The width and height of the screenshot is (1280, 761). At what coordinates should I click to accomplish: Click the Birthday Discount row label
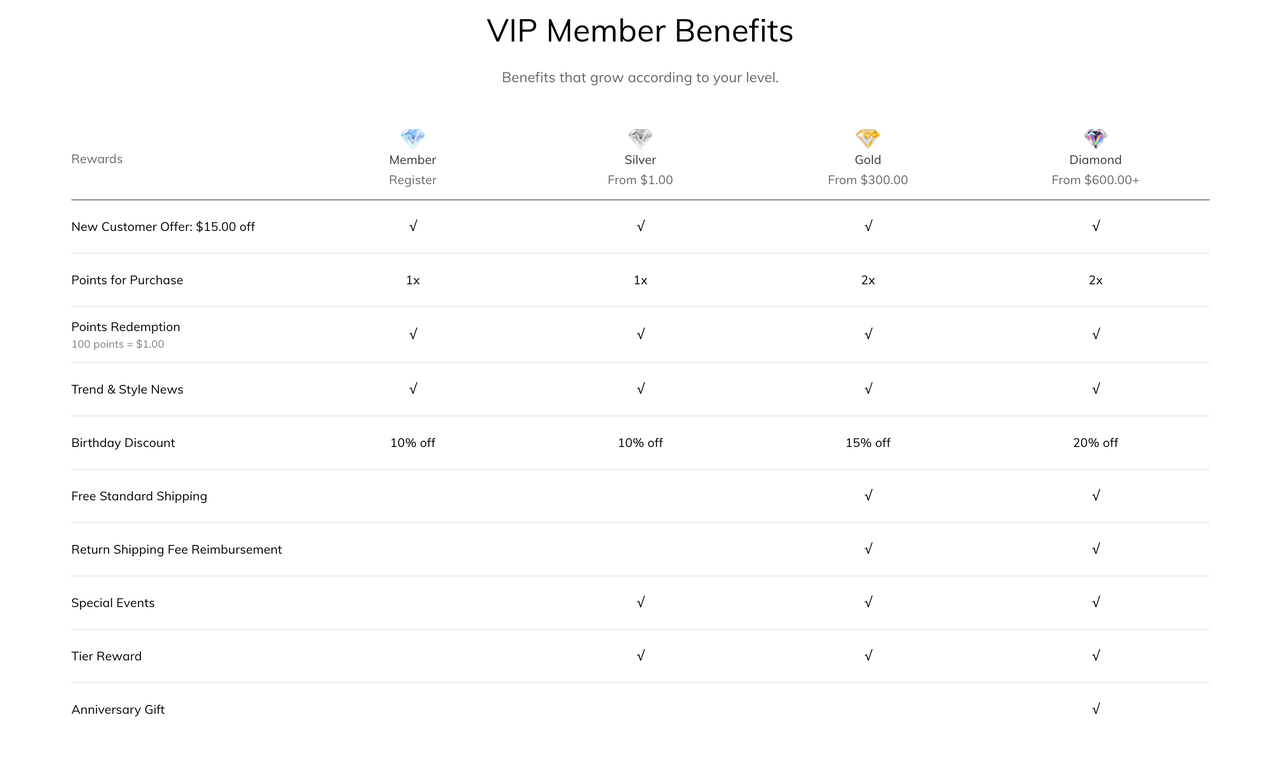pos(123,443)
